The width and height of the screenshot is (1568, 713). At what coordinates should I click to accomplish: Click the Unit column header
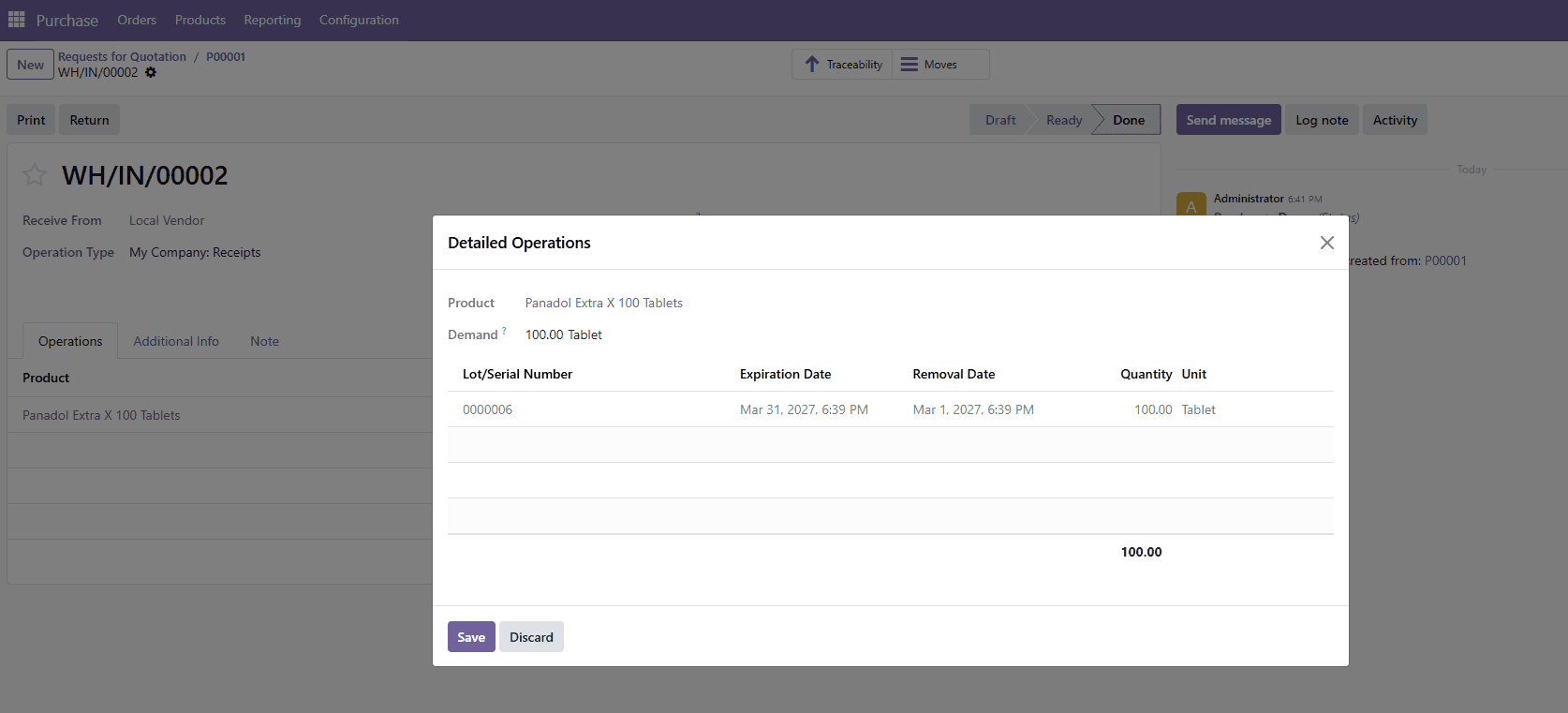tap(1193, 374)
